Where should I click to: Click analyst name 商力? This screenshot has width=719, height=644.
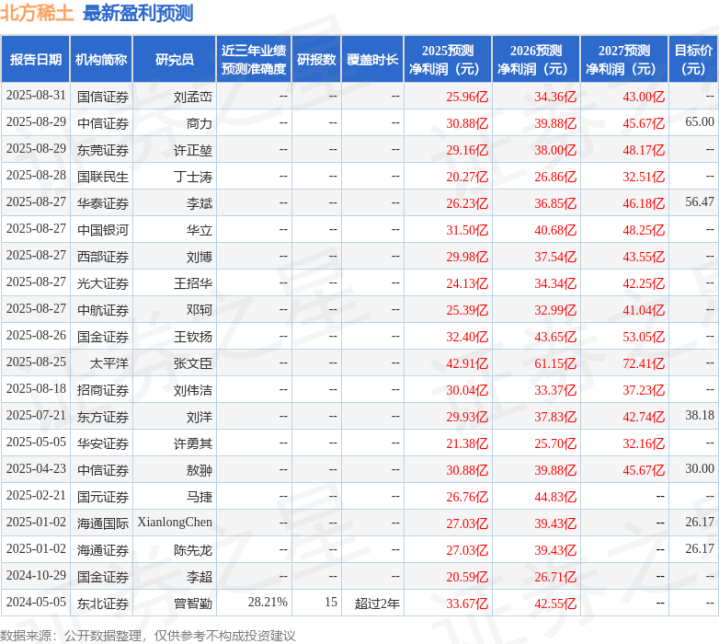199,123
